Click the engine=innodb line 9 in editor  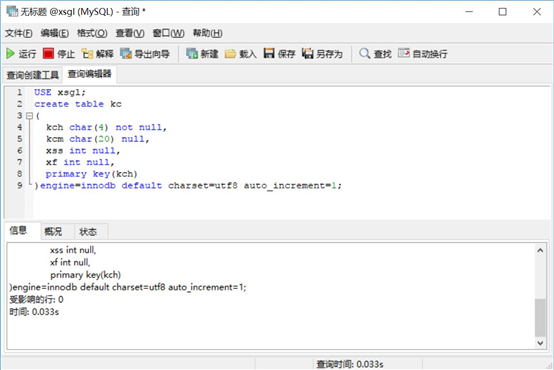(188, 186)
